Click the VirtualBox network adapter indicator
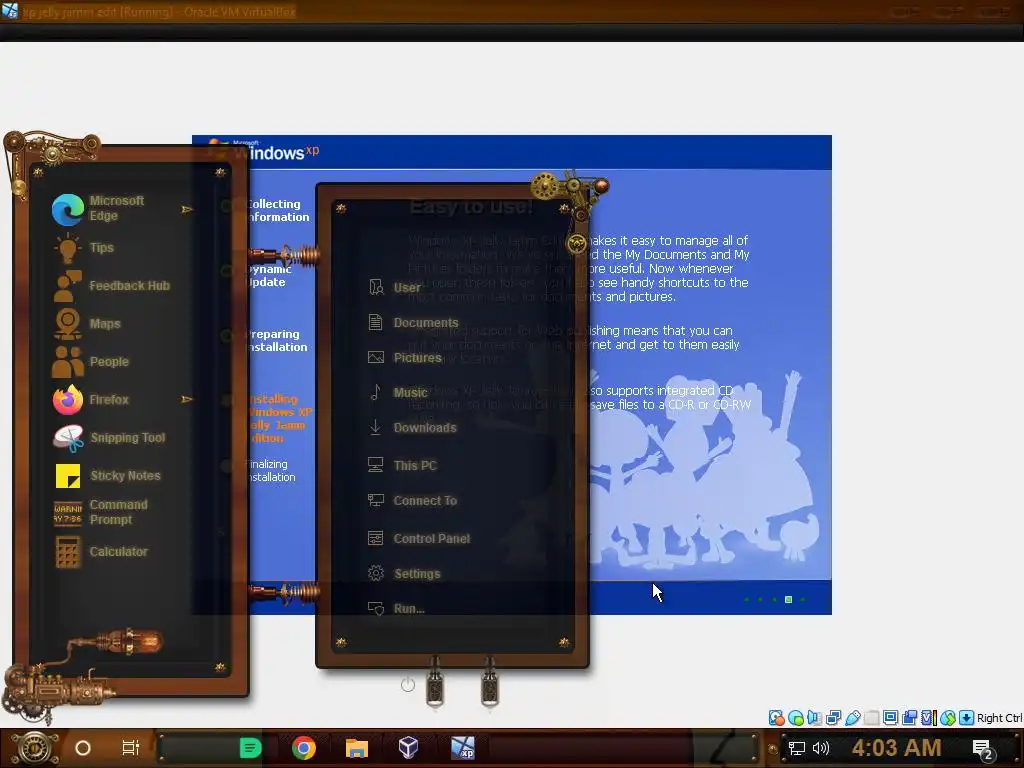This screenshot has height=768, width=1024. 833,718
